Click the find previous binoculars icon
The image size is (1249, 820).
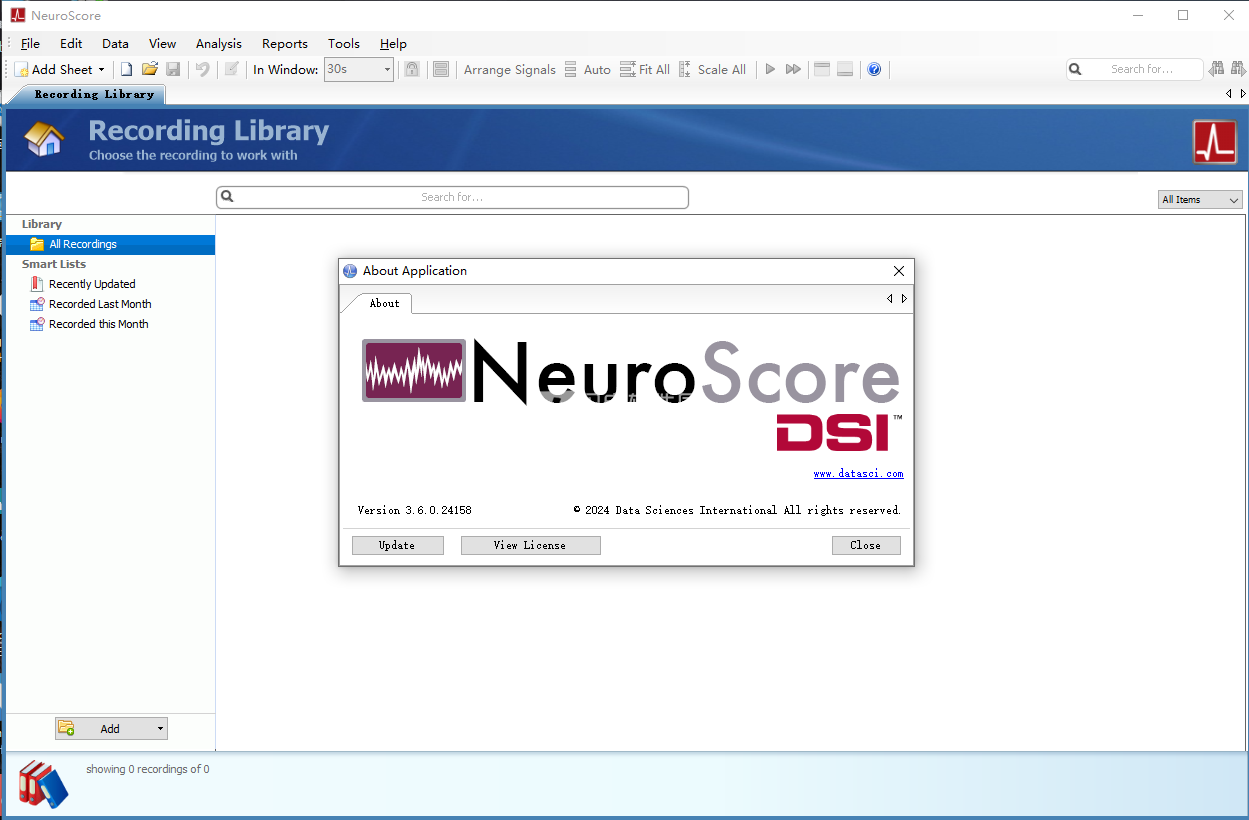[1217, 69]
